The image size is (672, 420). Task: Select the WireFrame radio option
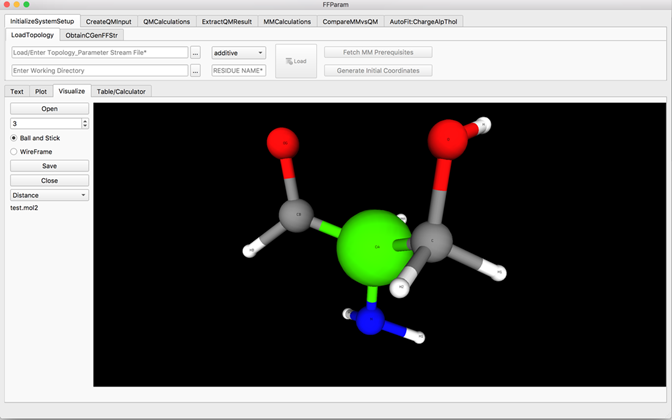tap(14, 152)
